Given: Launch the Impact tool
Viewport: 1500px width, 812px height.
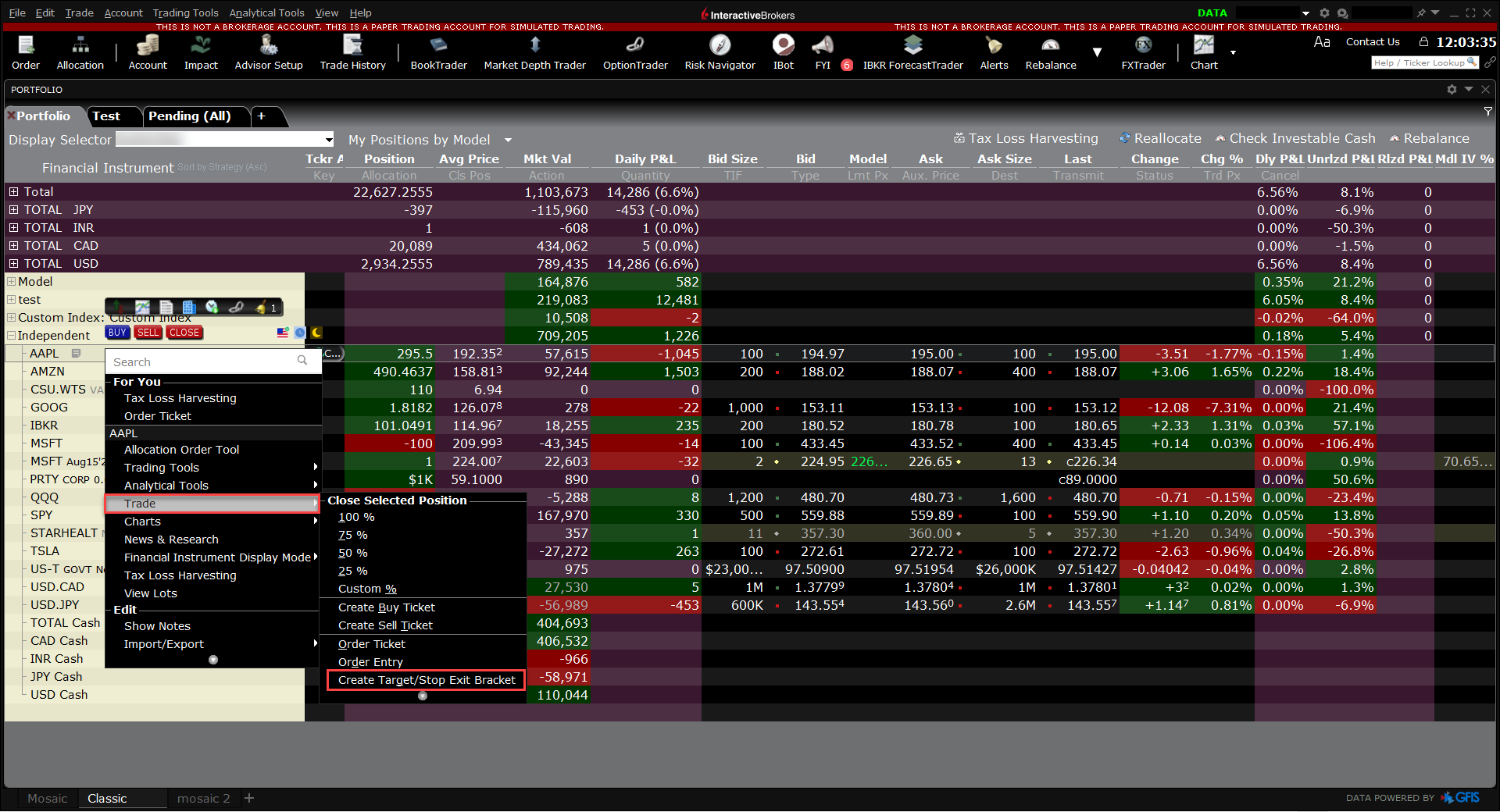Looking at the screenshot, I should 201,53.
